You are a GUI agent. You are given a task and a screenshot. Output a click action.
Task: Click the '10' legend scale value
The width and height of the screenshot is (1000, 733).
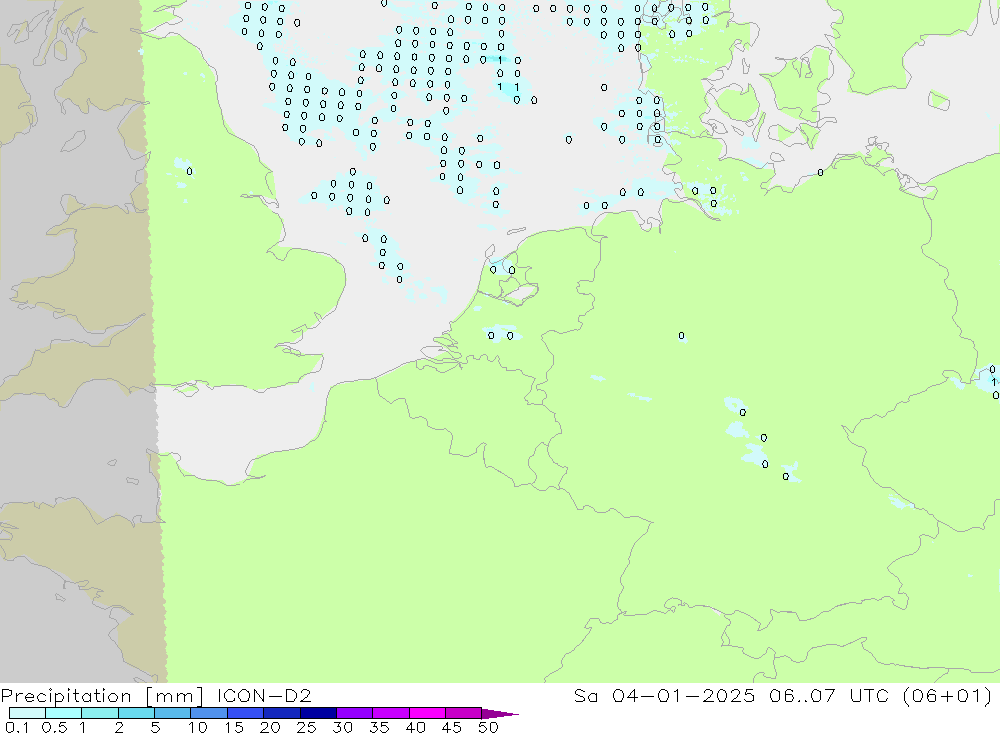(x=198, y=727)
